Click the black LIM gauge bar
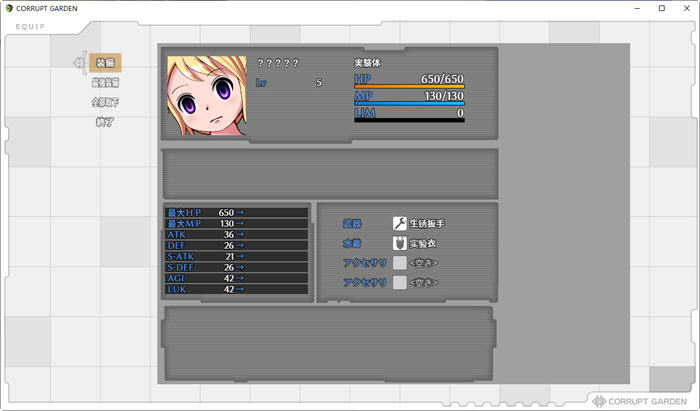This screenshot has height=411, width=700. click(x=409, y=120)
